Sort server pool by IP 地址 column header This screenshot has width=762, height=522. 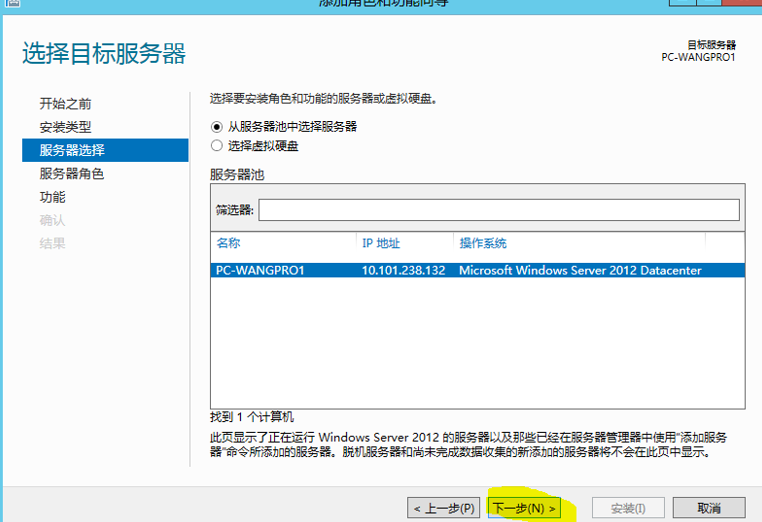[x=381, y=243]
